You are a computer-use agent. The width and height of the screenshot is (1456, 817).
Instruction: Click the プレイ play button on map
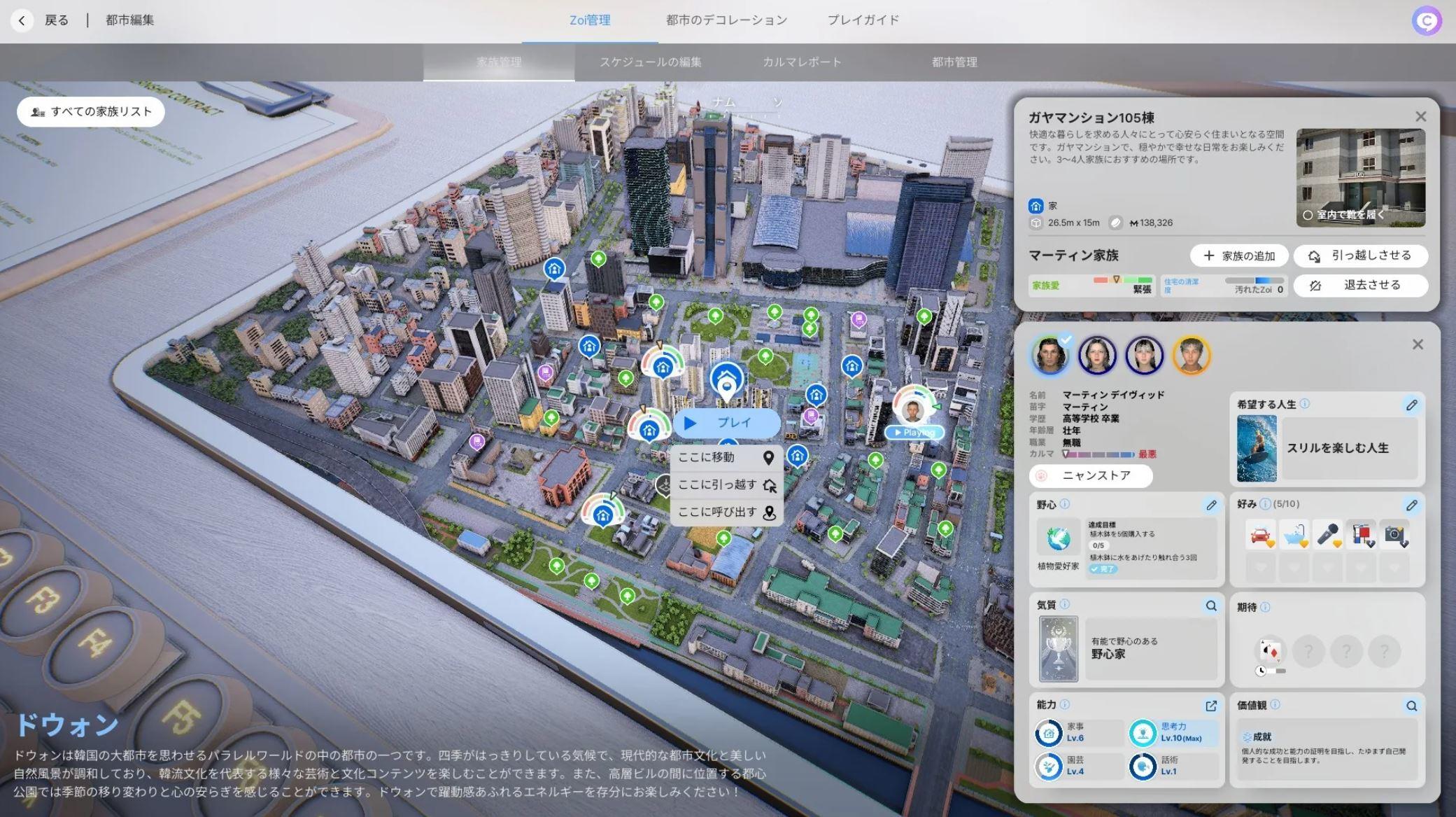pyautogui.click(x=726, y=423)
